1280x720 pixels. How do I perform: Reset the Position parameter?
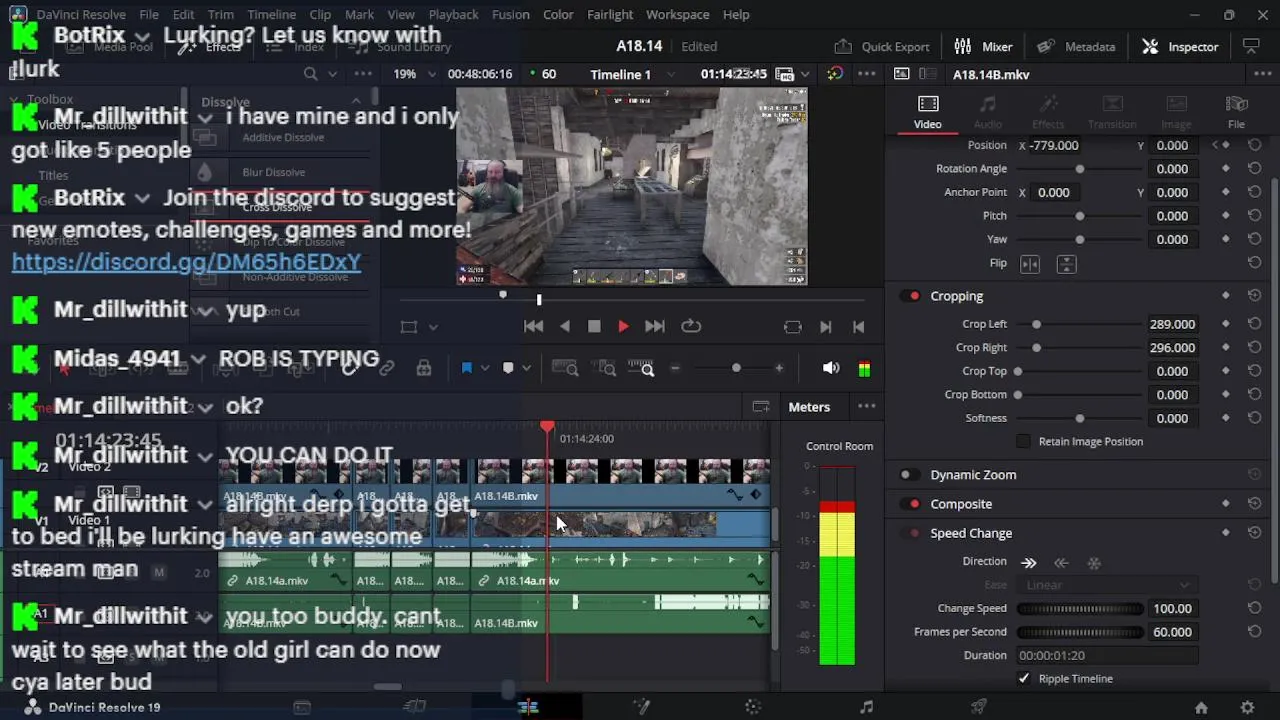pos(1254,145)
